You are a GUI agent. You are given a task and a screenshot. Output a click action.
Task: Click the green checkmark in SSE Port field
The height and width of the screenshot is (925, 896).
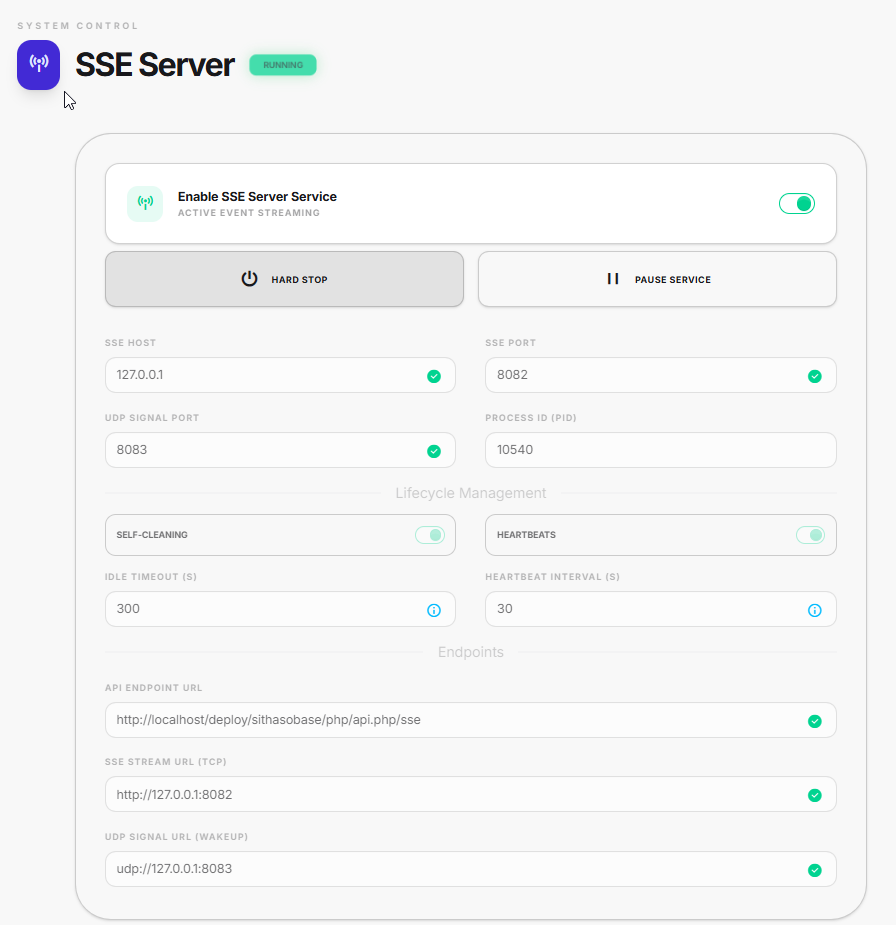click(815, 376)
